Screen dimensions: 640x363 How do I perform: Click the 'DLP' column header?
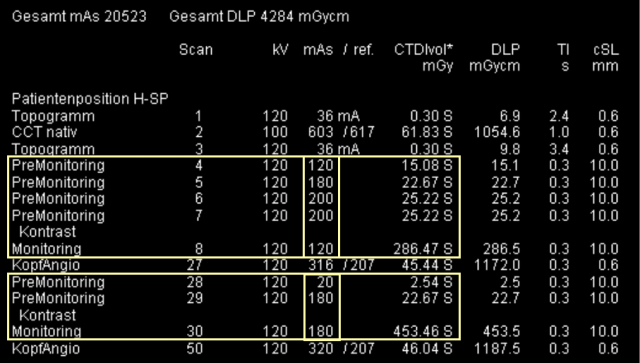click(506, 50)
